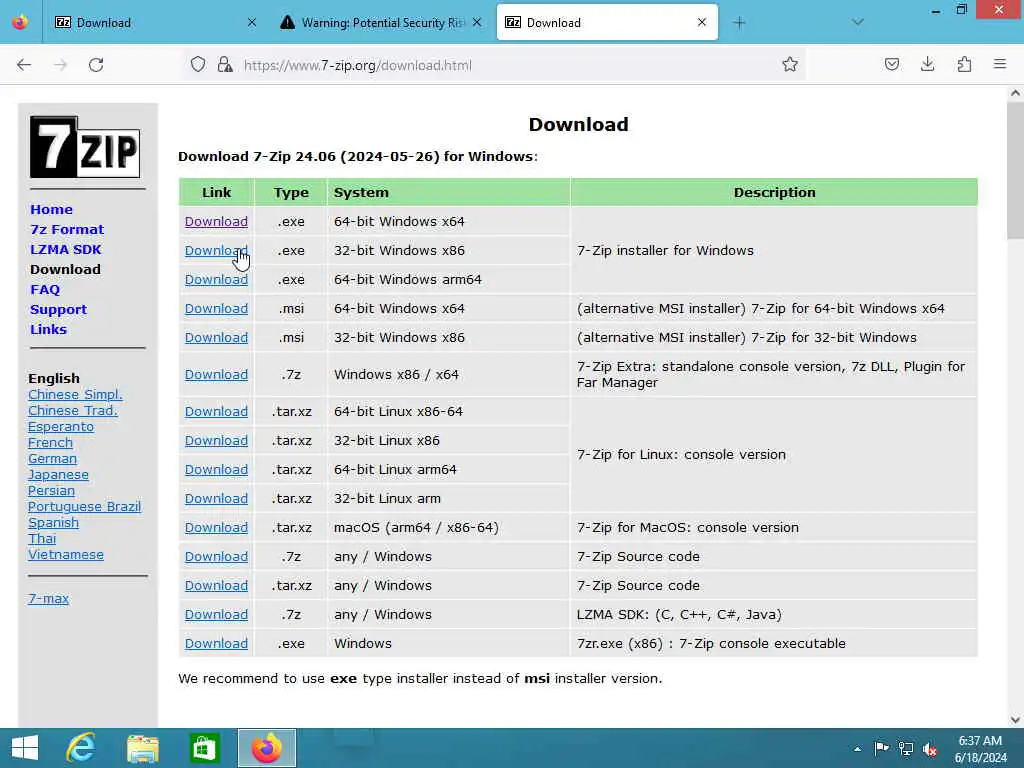Image resolution: width=1024 pixels, height=768 pixels.
Task: Open the Extensions puzzle icon
Action: tap(964, 64)
